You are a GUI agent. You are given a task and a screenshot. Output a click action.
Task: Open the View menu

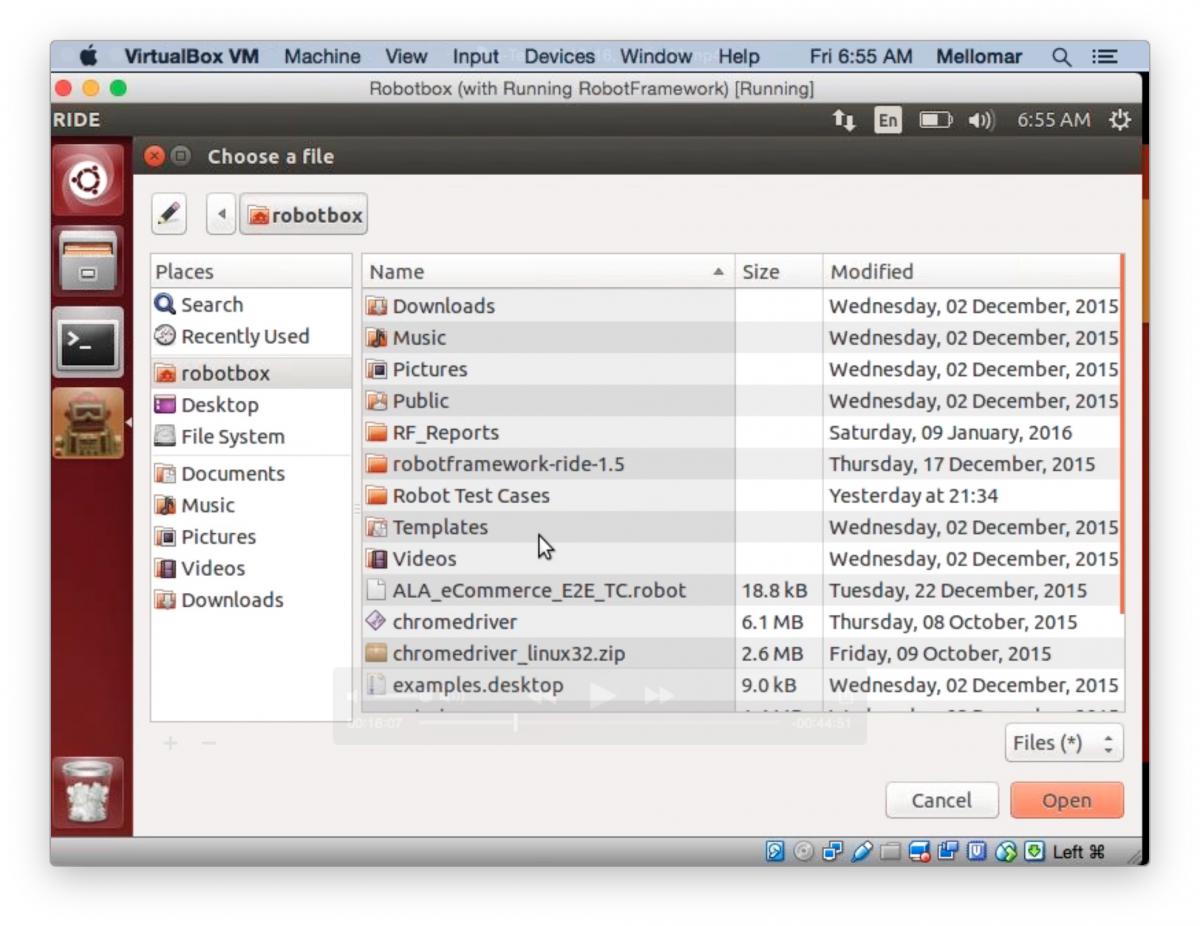click(406, 56)
